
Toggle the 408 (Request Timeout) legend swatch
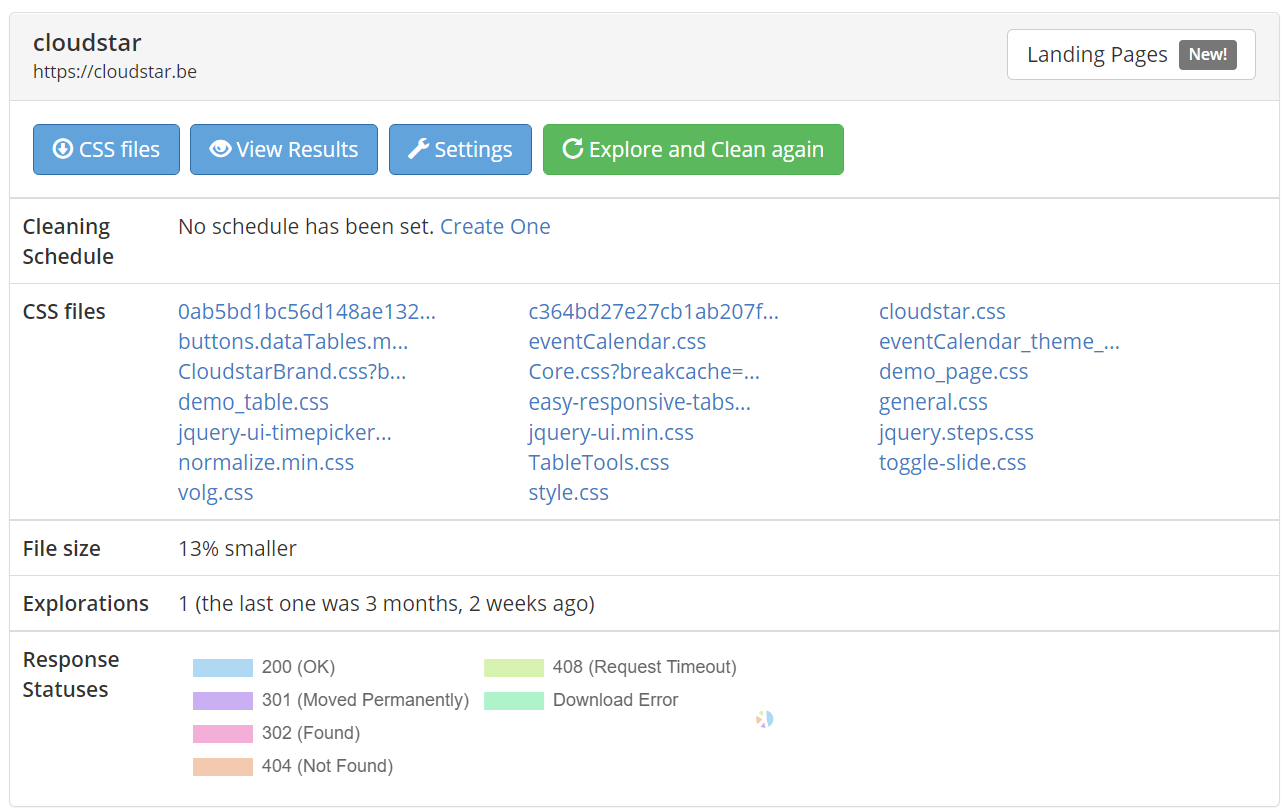[514, 668]
